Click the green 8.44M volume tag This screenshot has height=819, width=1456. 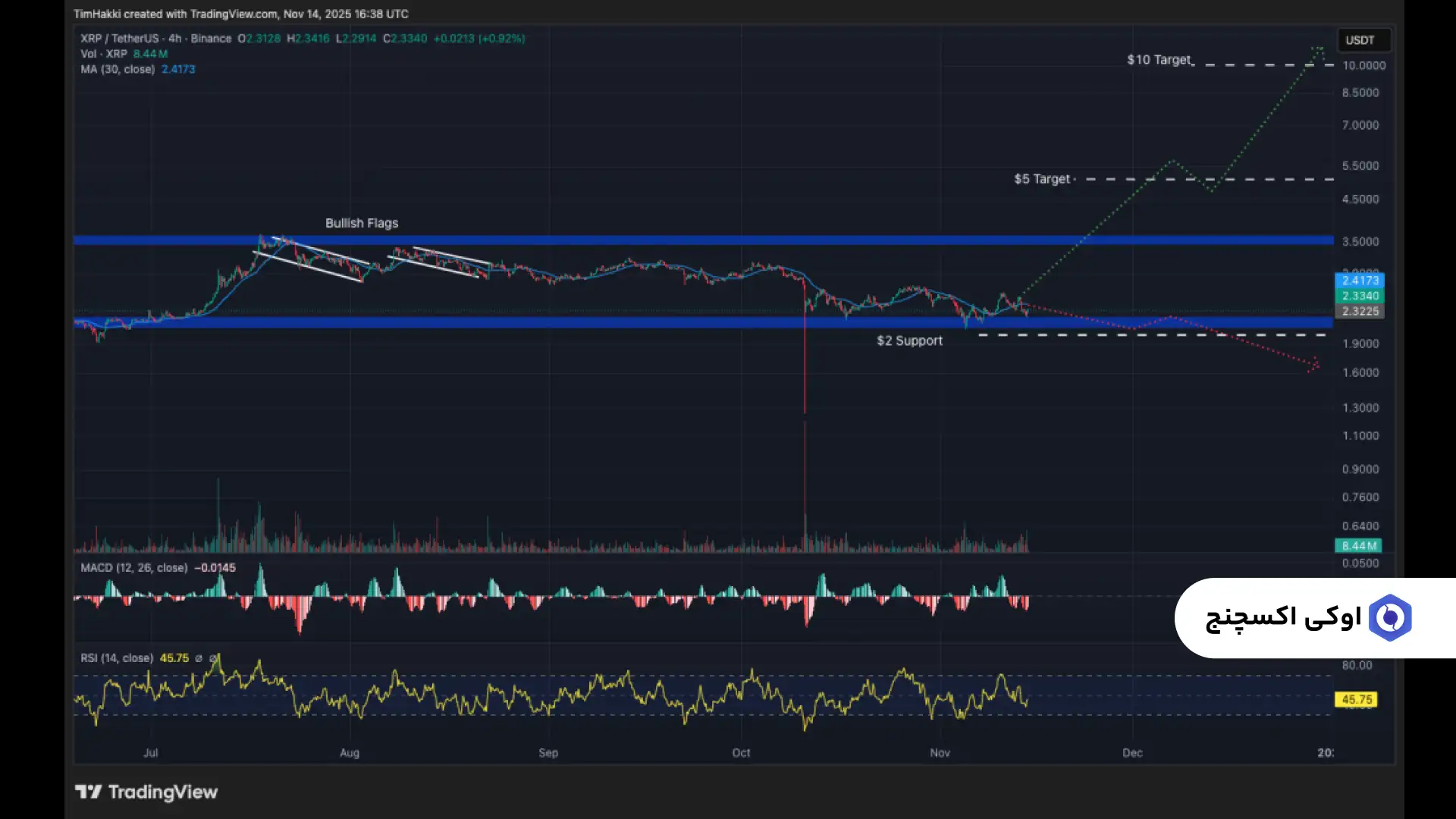point(1357,545)
